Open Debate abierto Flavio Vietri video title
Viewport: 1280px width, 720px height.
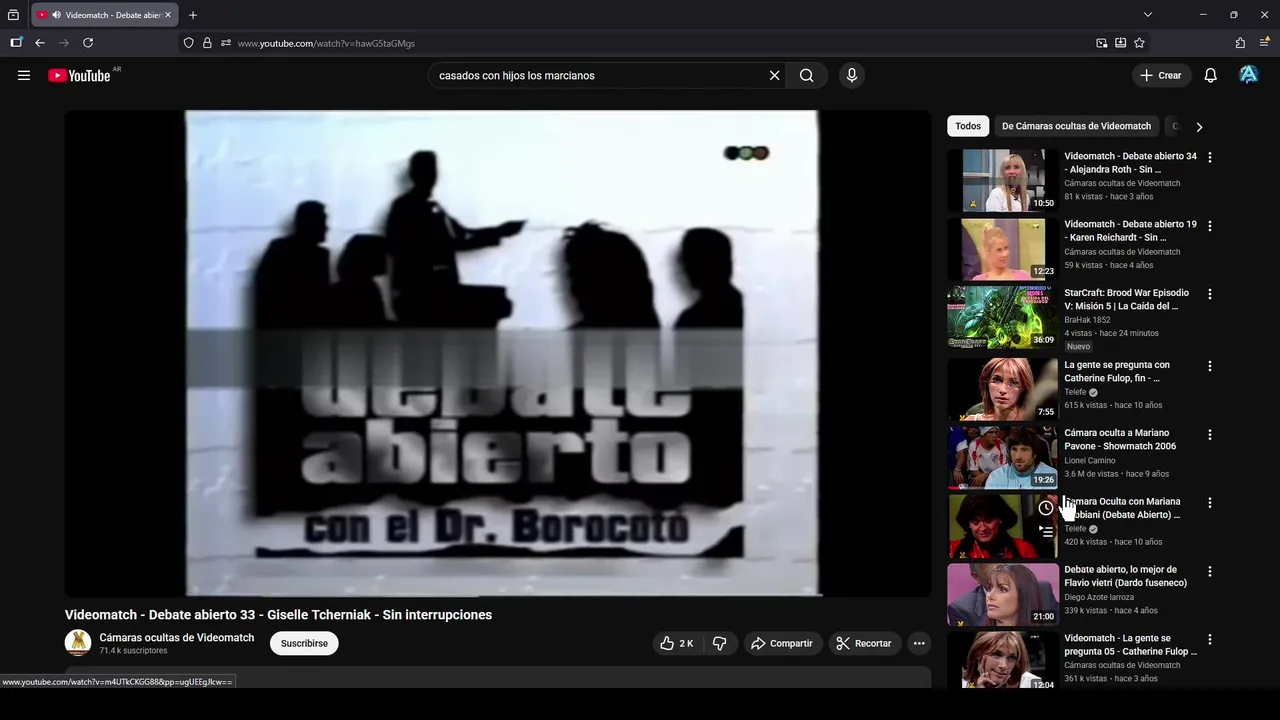[1126, 576]
